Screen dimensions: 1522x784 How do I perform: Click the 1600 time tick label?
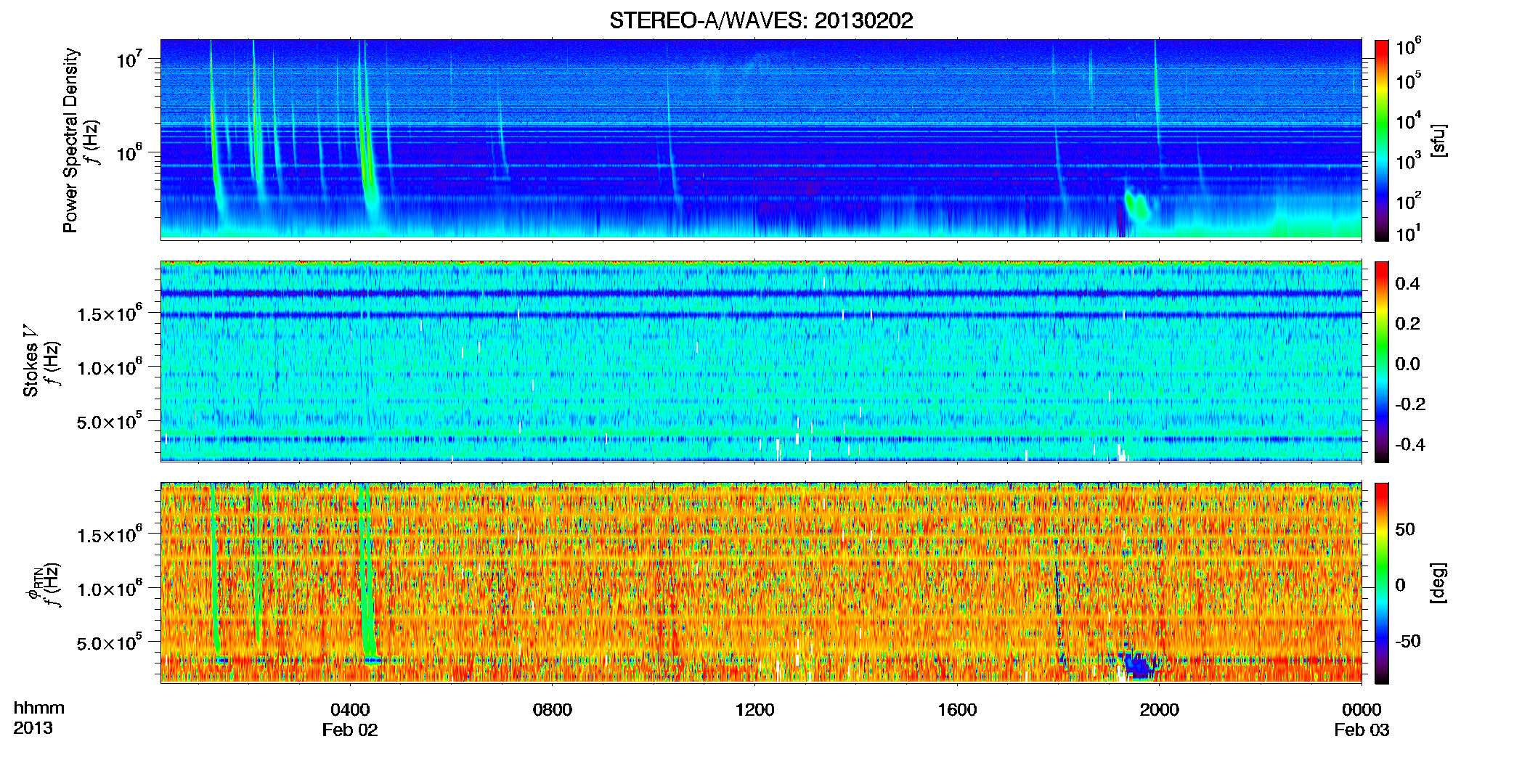957,710
